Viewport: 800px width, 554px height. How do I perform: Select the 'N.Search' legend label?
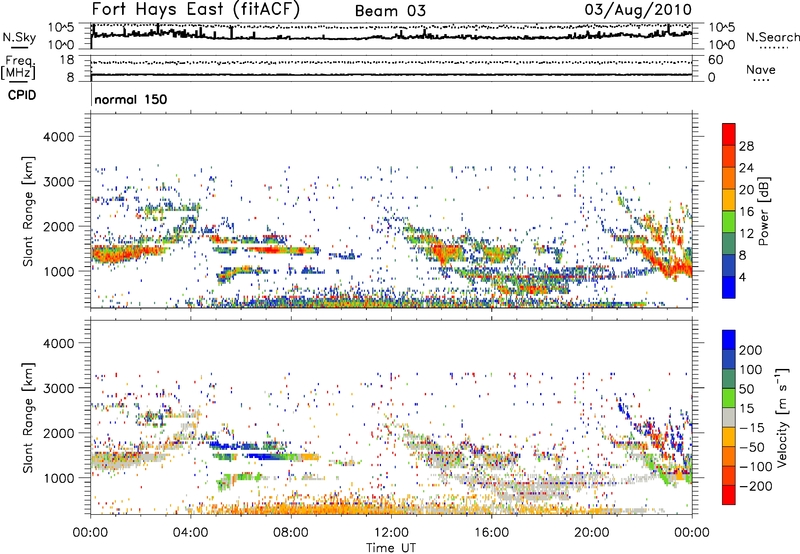(x=772, y=37)
